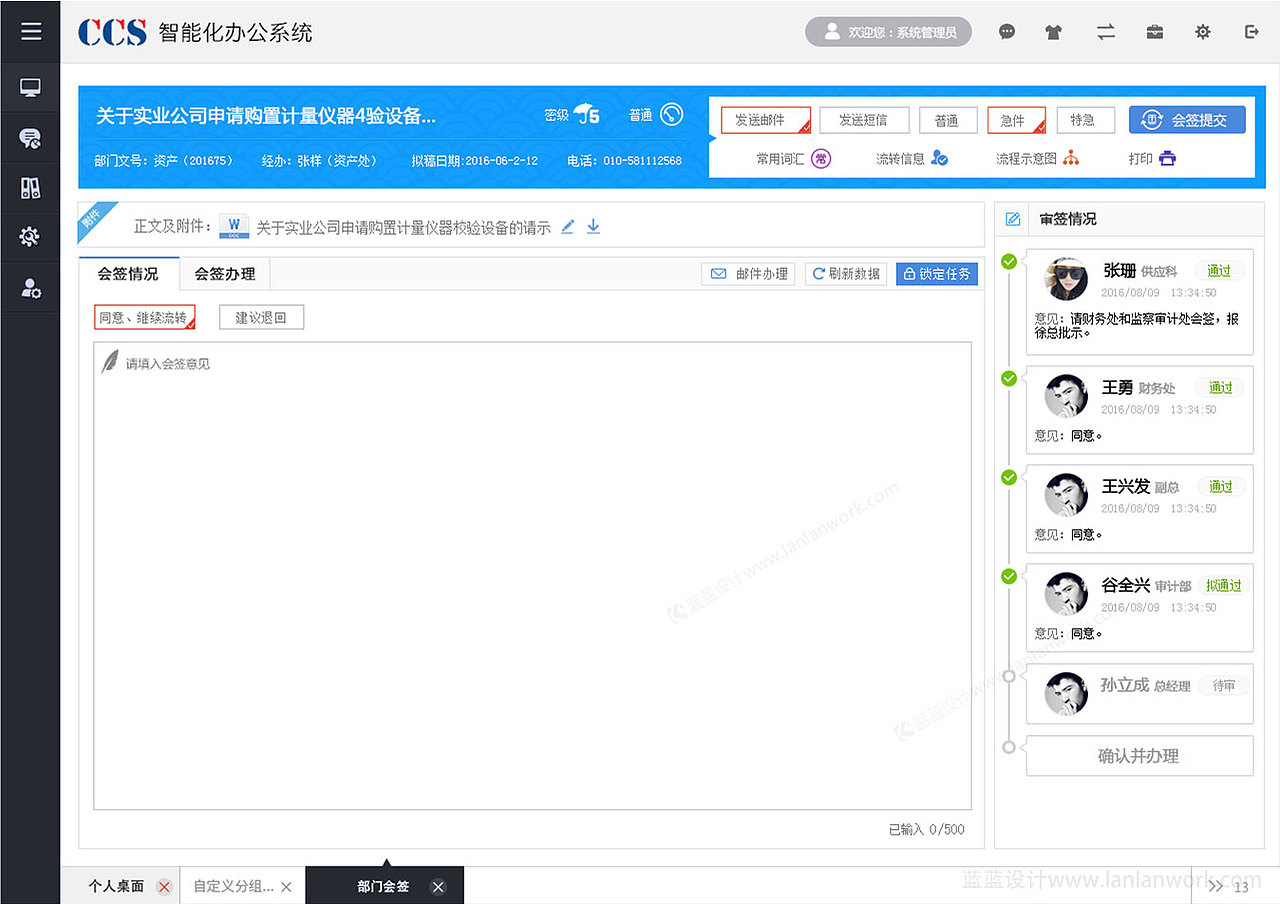Open the messages chat bubble icon

(1006, 31)
